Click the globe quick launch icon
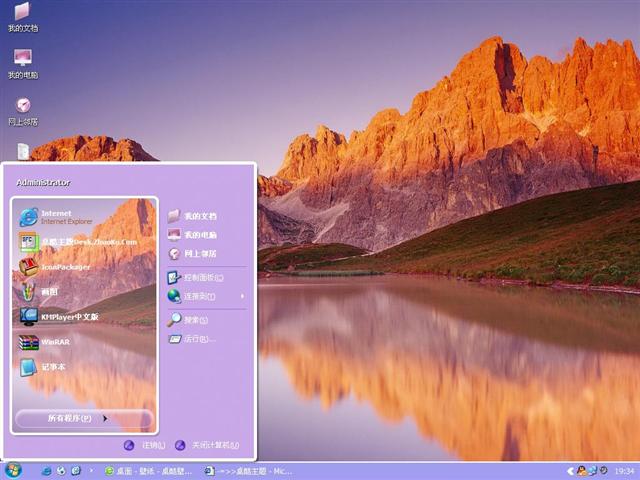The height and width of the screenshot is (480, 640). pos(61,471)
